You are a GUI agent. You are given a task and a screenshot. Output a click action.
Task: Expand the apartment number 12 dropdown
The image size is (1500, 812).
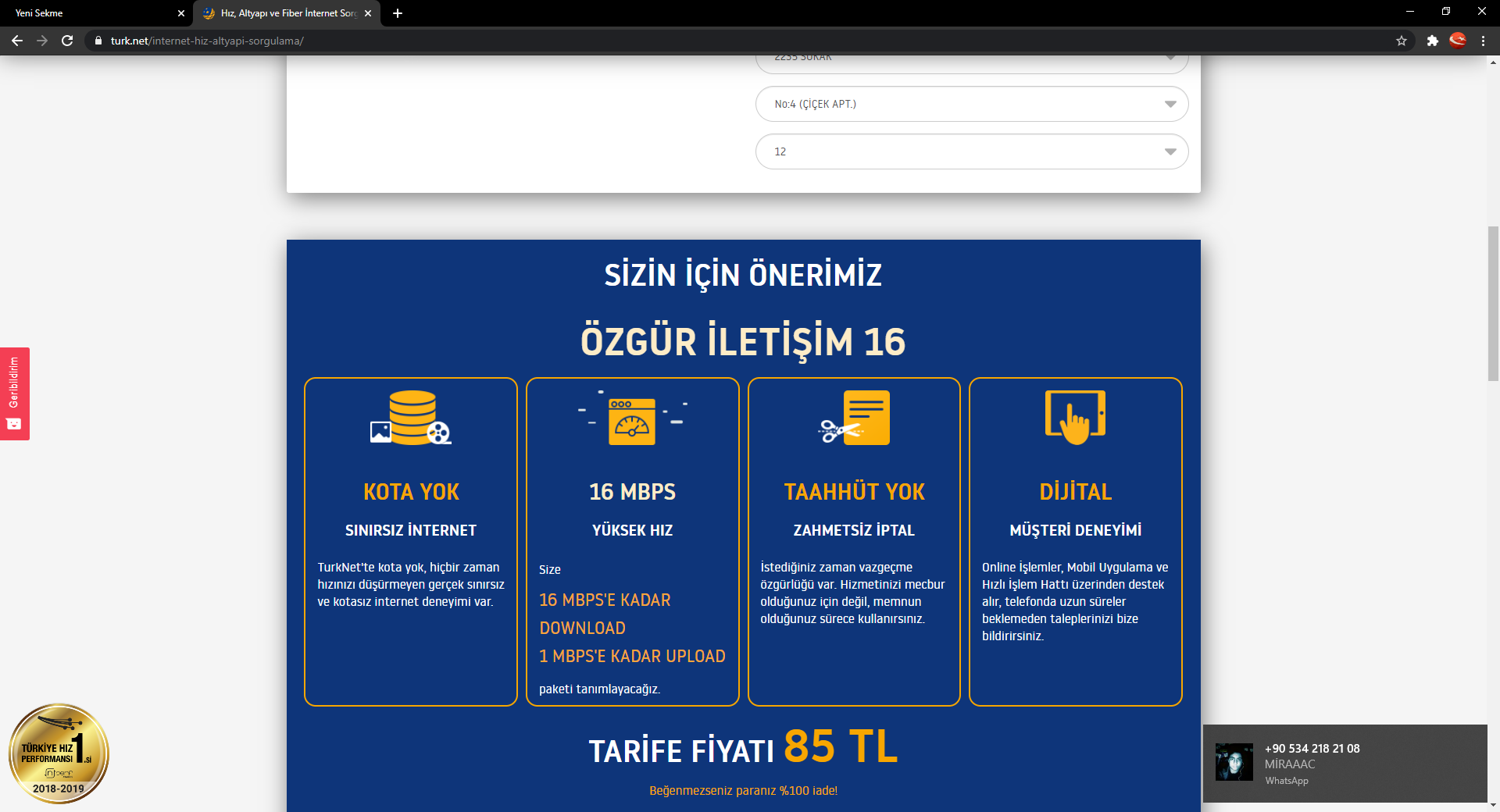972,151
